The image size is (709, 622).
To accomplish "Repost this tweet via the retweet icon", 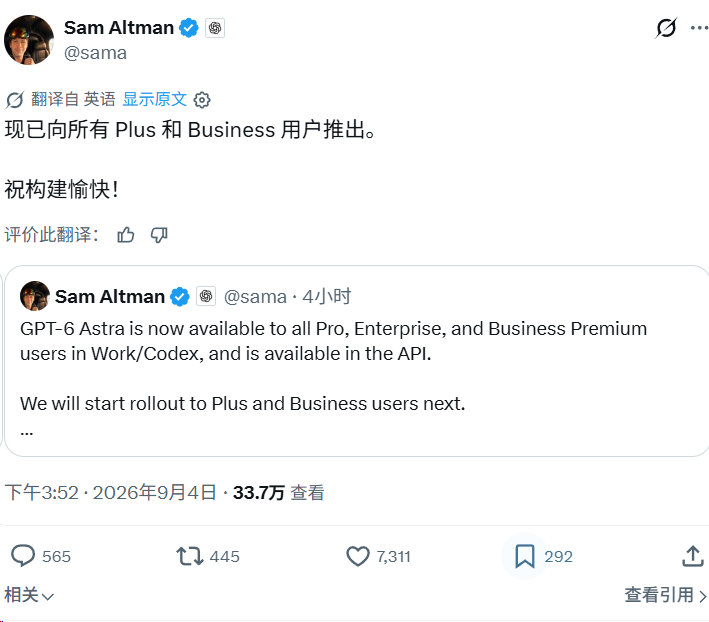I will [x=189, y=556].
